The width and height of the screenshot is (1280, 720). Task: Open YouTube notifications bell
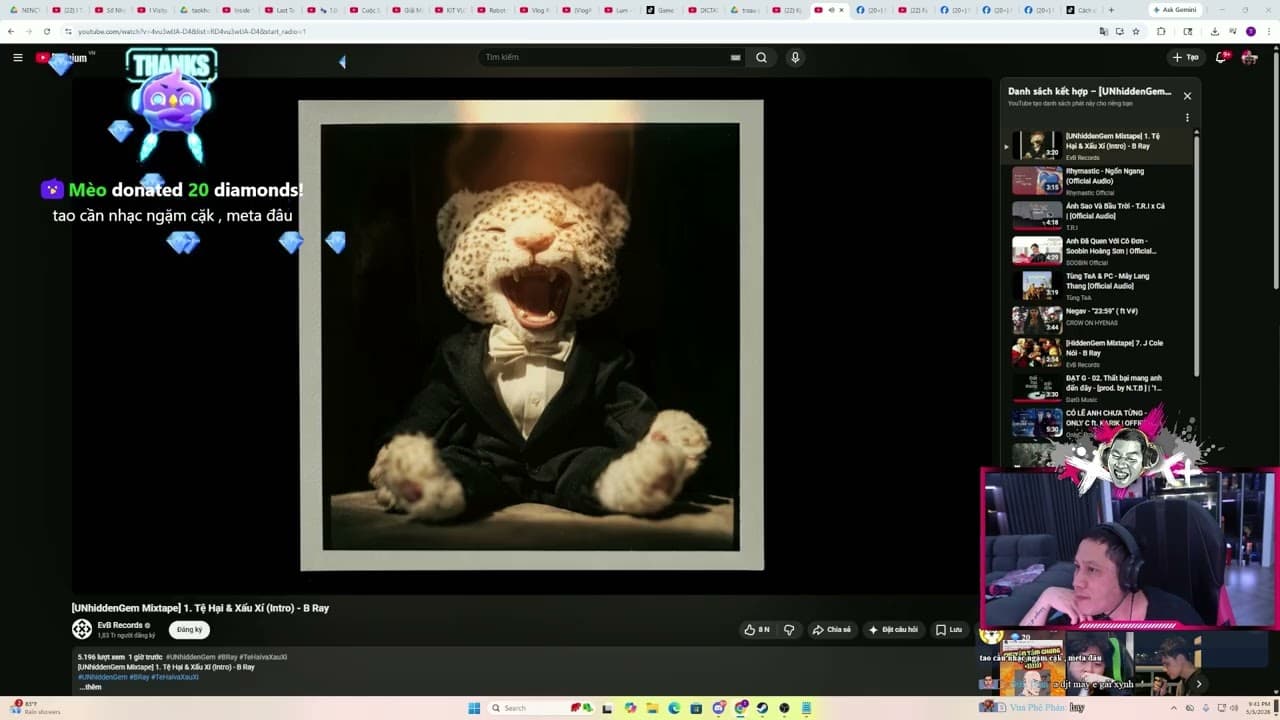1220,57
